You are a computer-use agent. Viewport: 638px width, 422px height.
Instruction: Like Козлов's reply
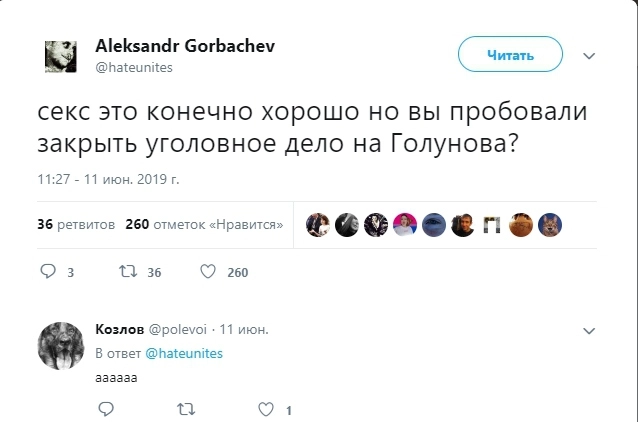tap(265, 409)
